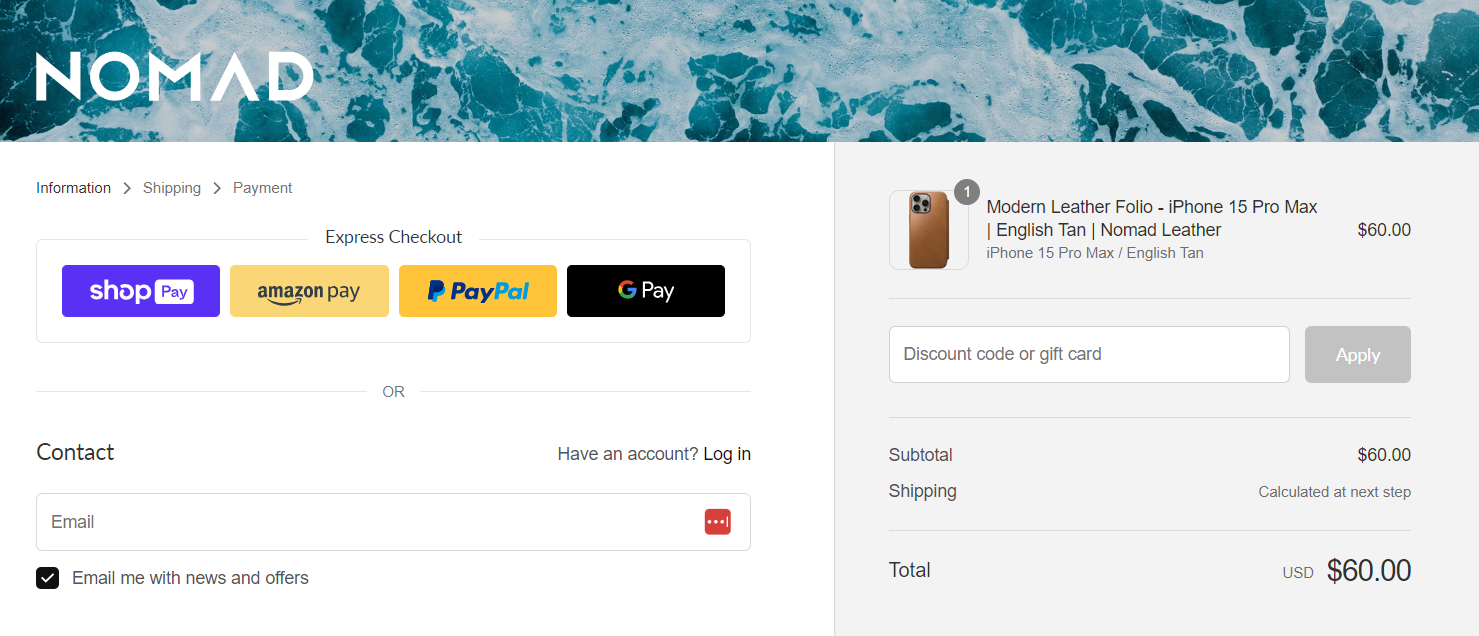Click the Discount code or gift card field
Image resolution: width=1479 pixels, height=636 pixels.
pyautogui.click(x=1089, y=354)
